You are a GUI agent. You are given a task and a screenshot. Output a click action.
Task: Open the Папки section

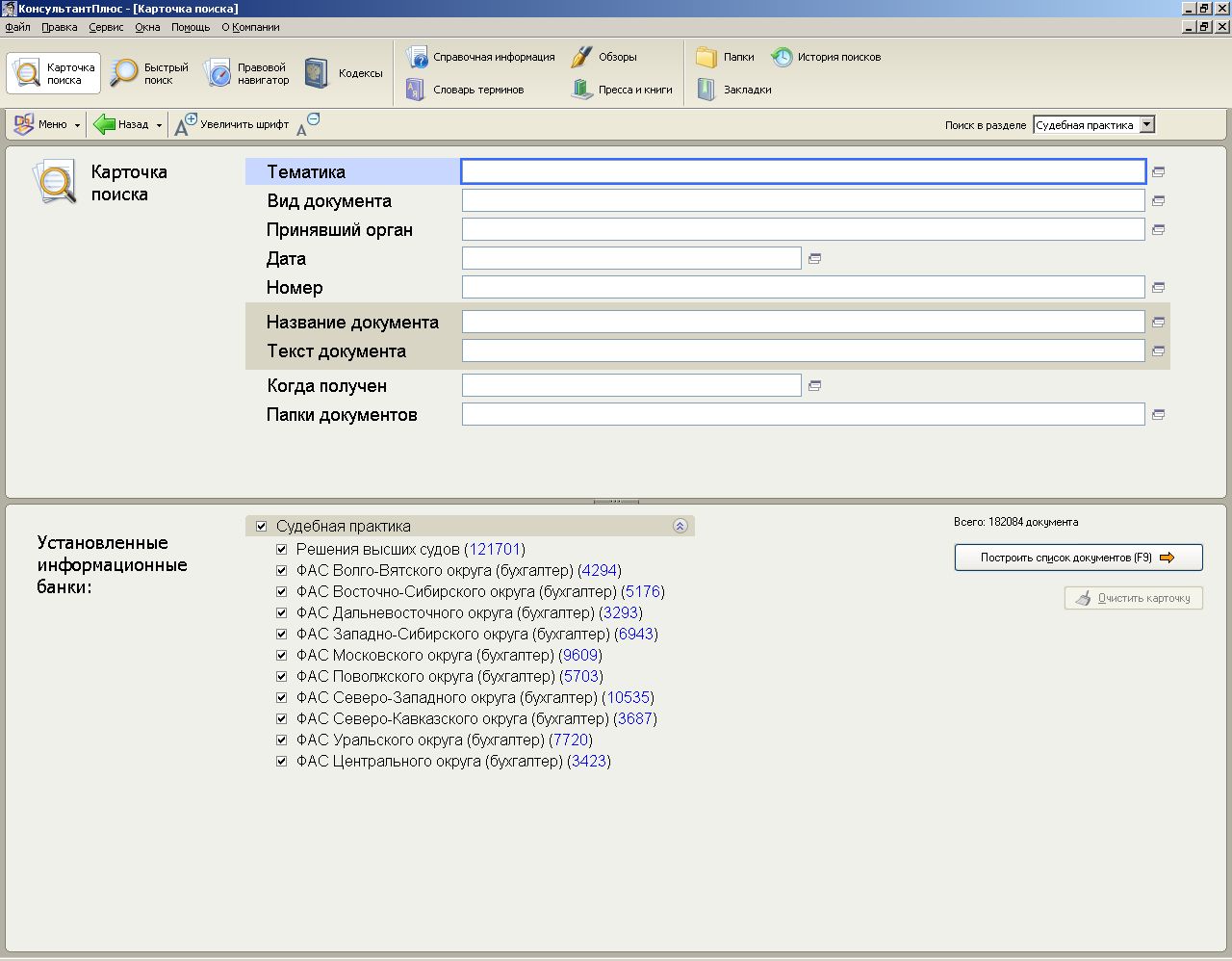click(726, 57)
